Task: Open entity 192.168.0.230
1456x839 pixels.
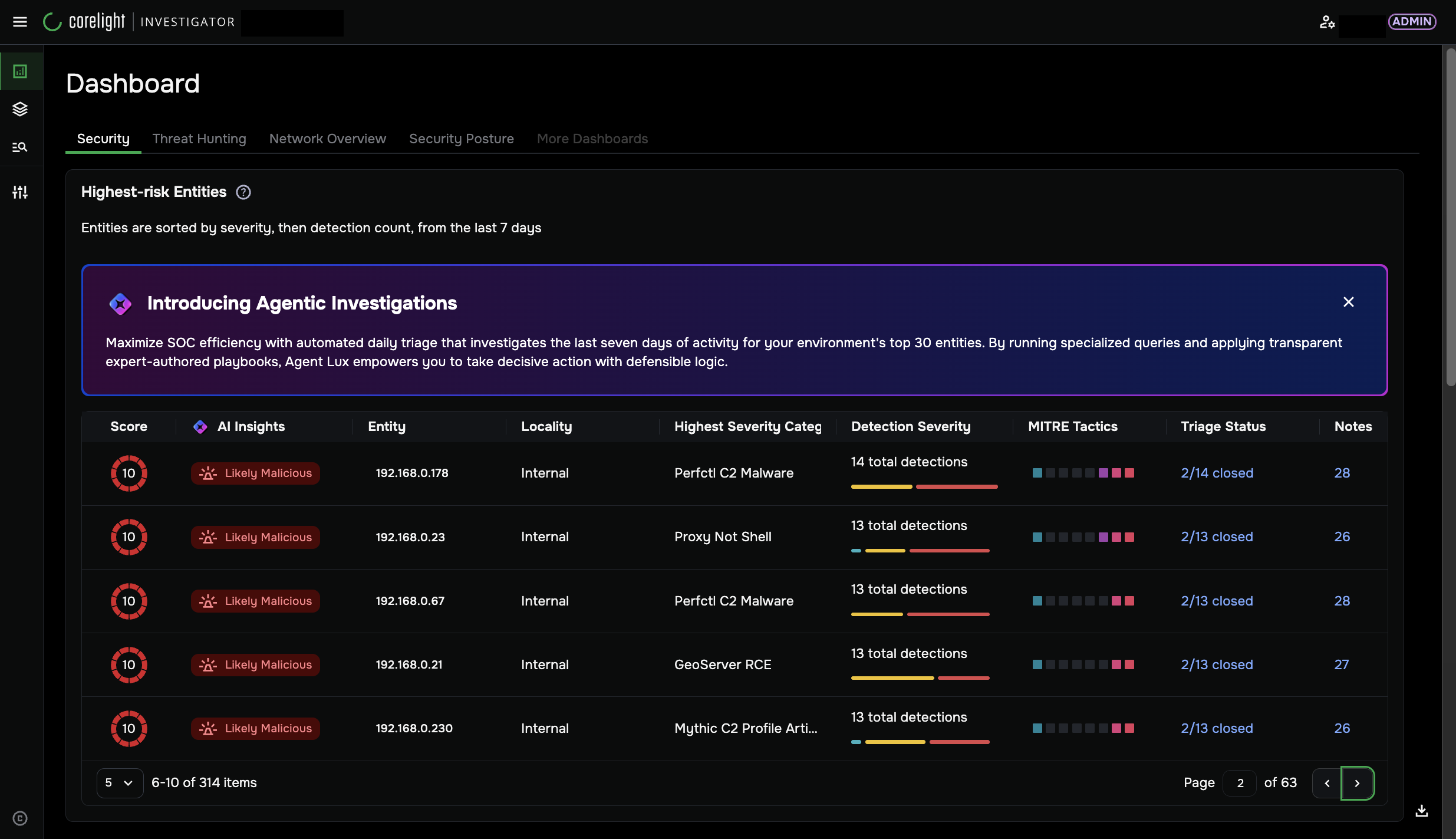Action: [414, 729]
